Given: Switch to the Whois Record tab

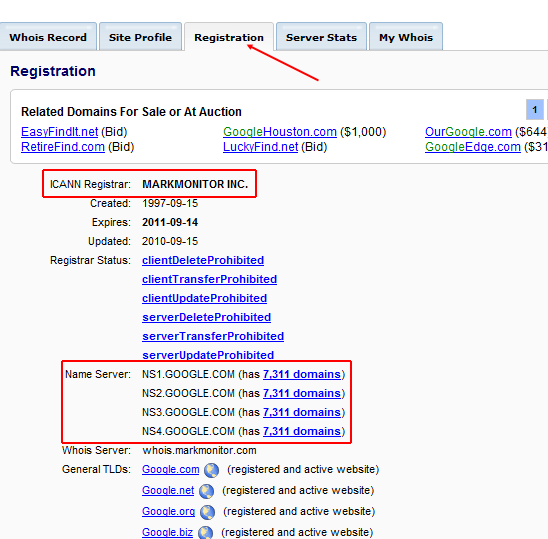Looking at the screenshot, I should point(48,37).
